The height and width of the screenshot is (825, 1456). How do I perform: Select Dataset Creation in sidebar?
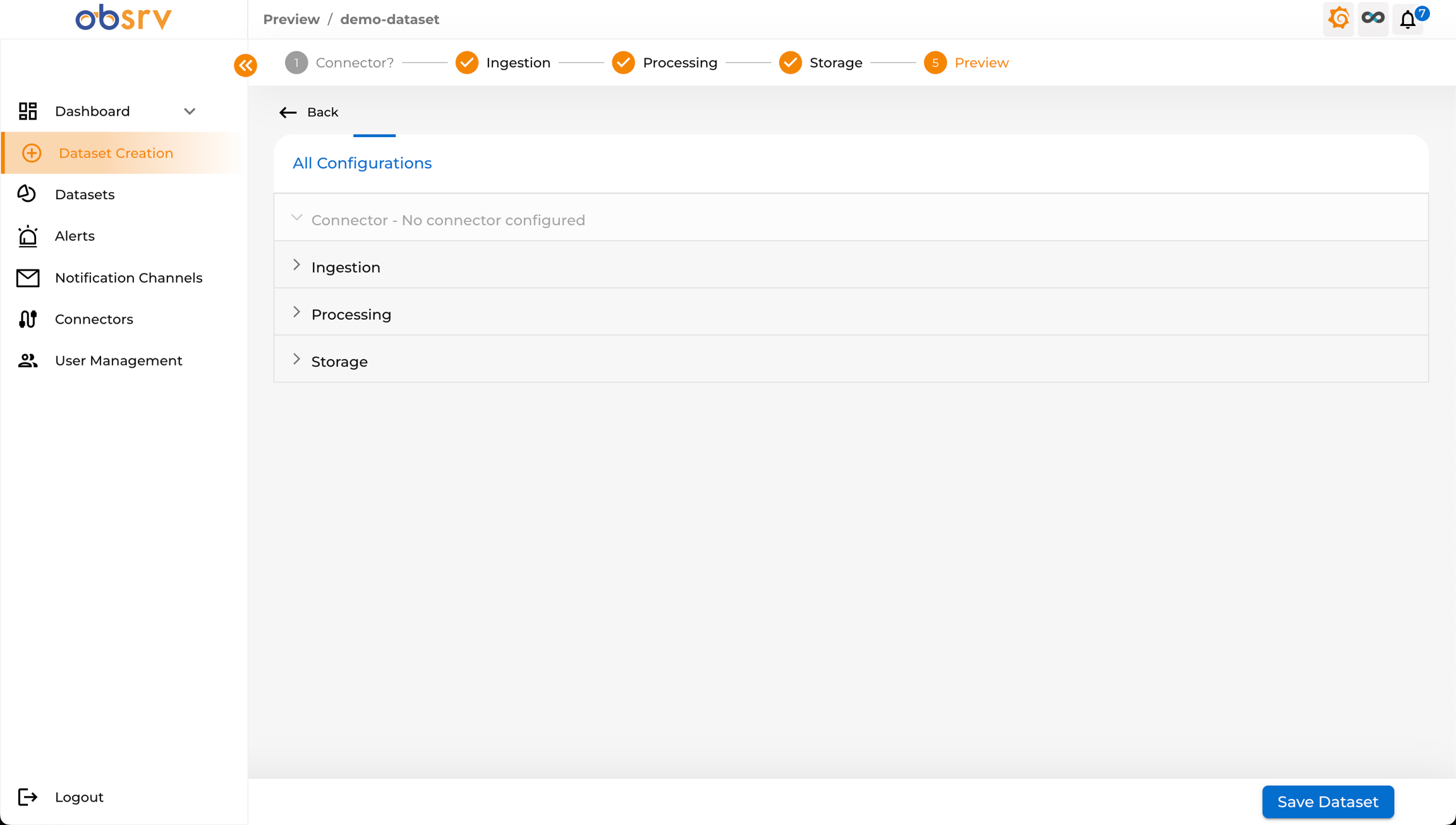pos(124,153)
